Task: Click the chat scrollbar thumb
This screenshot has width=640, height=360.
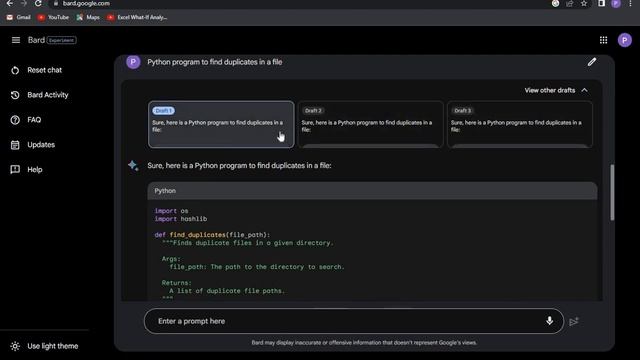Action: (612, 192)
